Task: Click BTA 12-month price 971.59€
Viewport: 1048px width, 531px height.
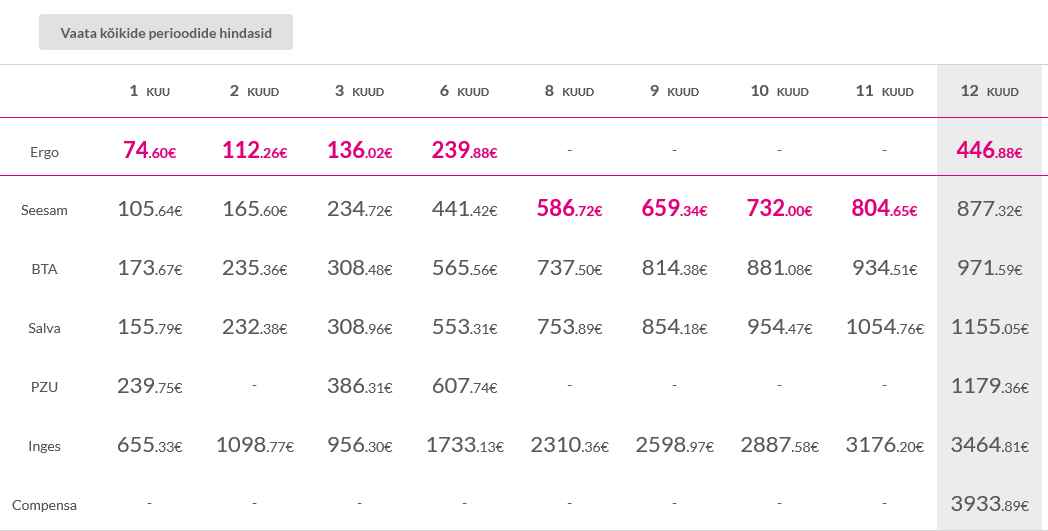Action: tap(989, 269)
